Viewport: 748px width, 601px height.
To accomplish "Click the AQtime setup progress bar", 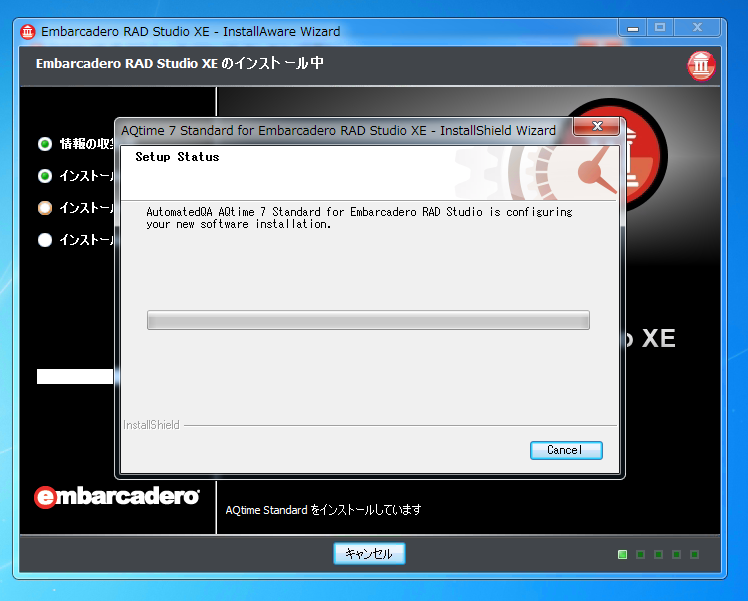I will pyautogui.click(x=368, y=320).
